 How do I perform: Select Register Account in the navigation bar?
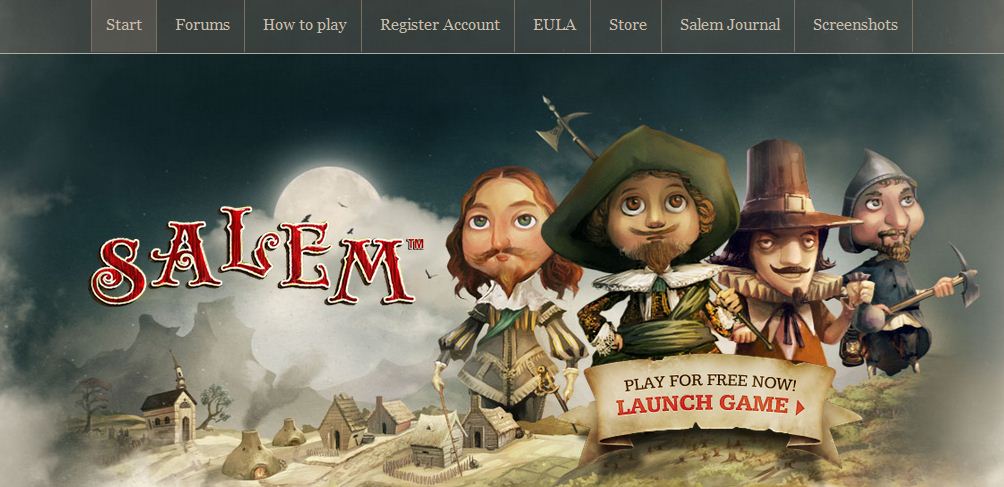(439, 26)
